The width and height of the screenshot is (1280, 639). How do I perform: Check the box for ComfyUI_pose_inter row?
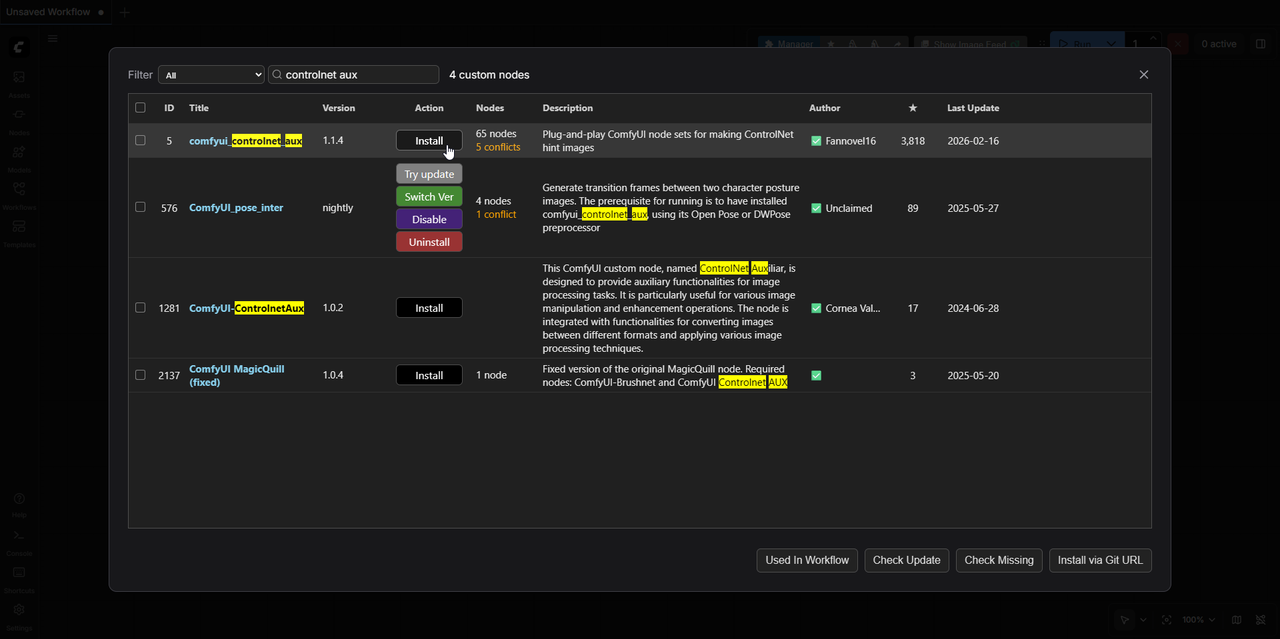coord(140,208)
